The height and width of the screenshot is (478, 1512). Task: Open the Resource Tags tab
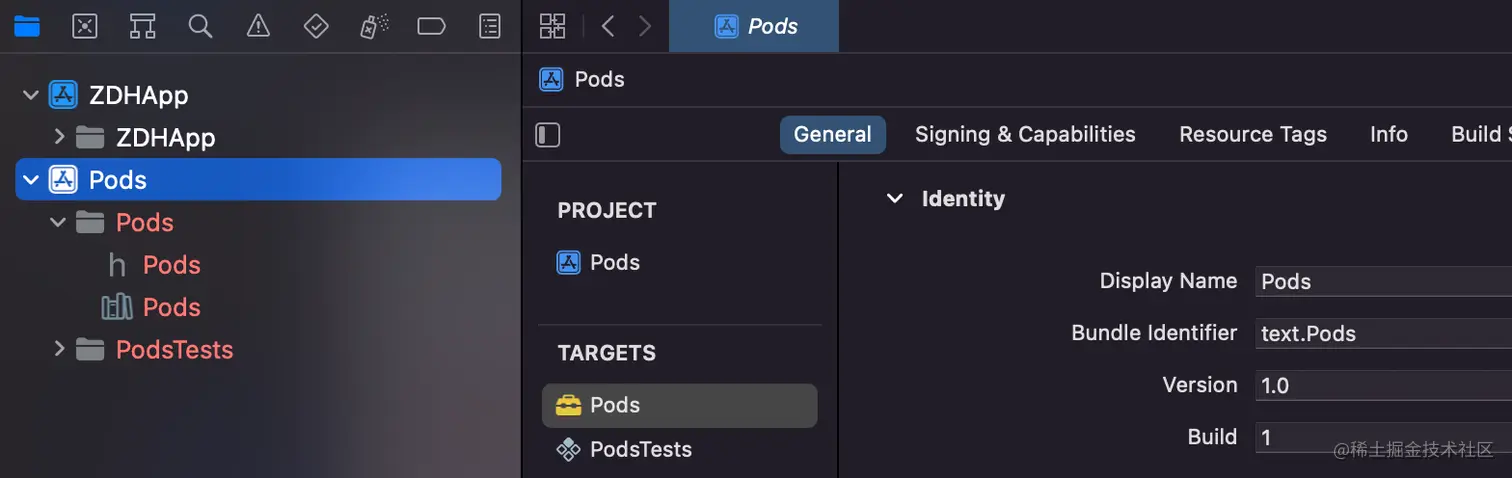click(x=1252, y=135)
